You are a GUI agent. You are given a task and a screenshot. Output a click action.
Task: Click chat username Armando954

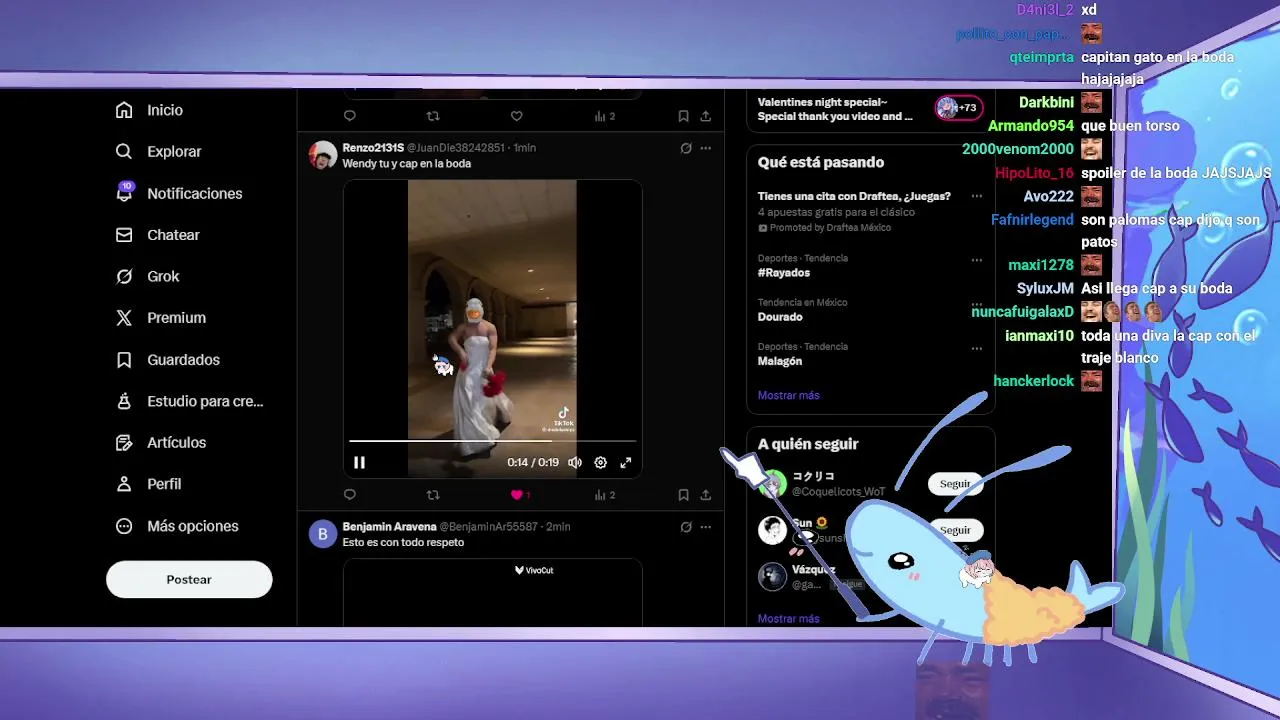click(x=1030, y=126)
